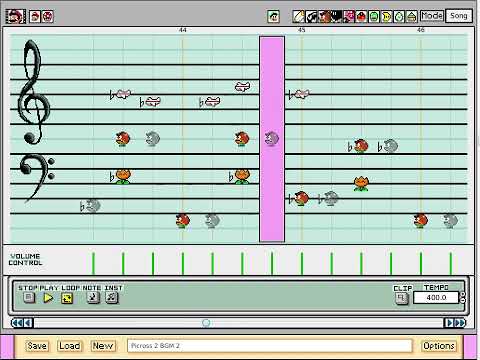Choose the white goose instrument icon
This screenshot has width=480, height=360.
click(311, 16)
